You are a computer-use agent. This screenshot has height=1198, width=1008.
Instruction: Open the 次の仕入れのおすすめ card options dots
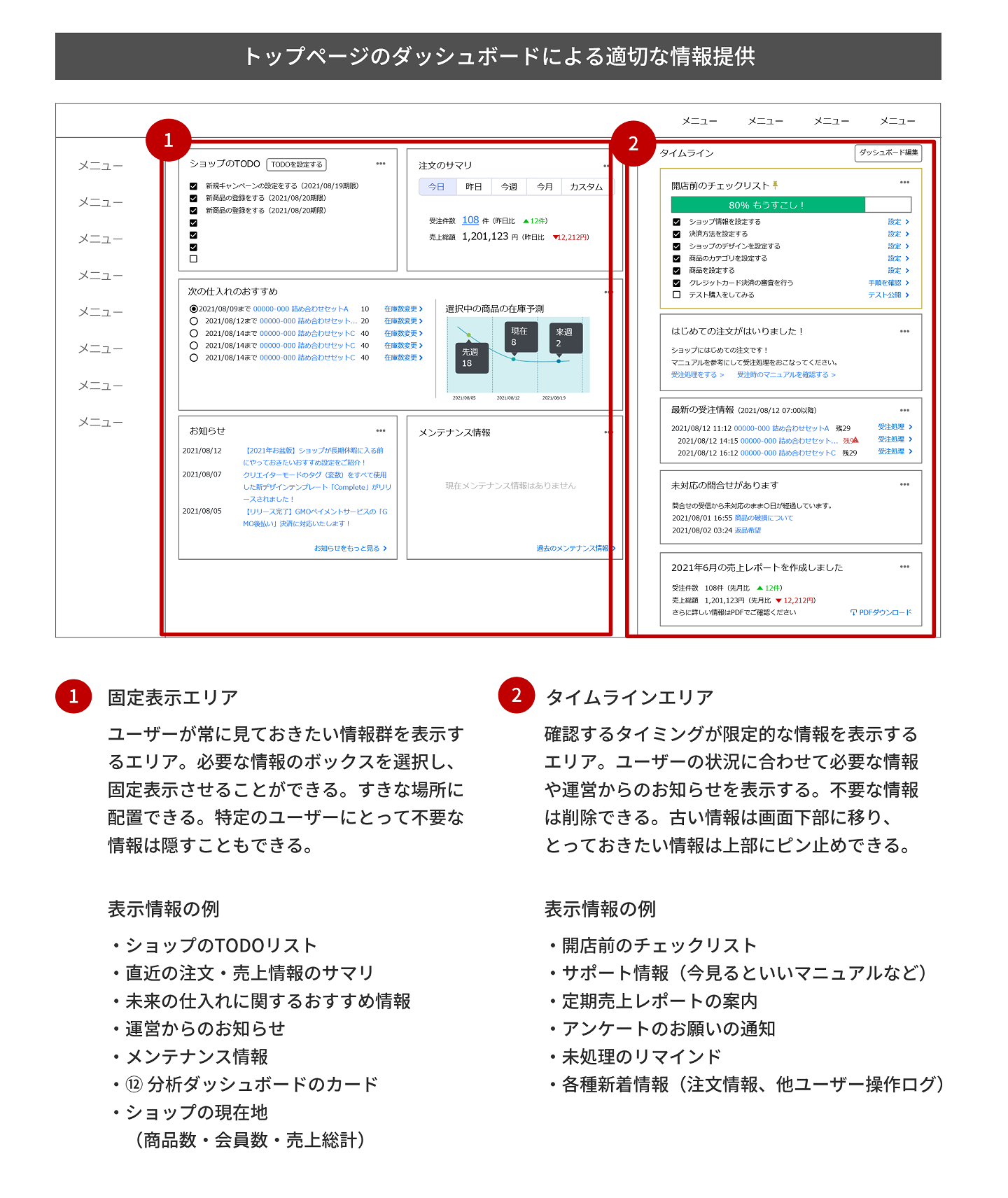(x=608, y=292)
